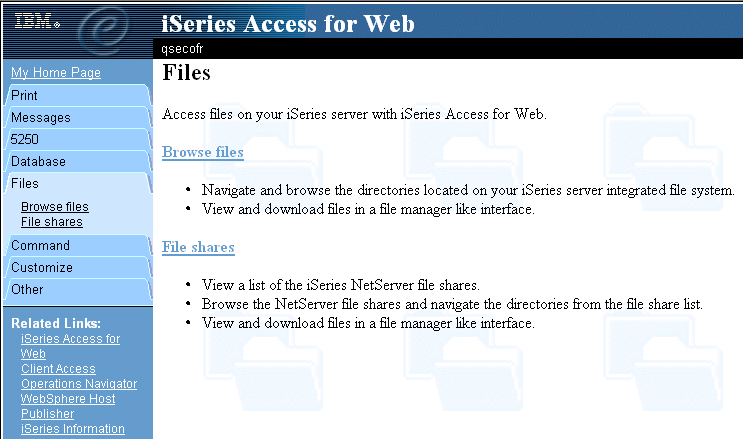
Task: Open the Other navigation tab
Action: tap(78, 289)
